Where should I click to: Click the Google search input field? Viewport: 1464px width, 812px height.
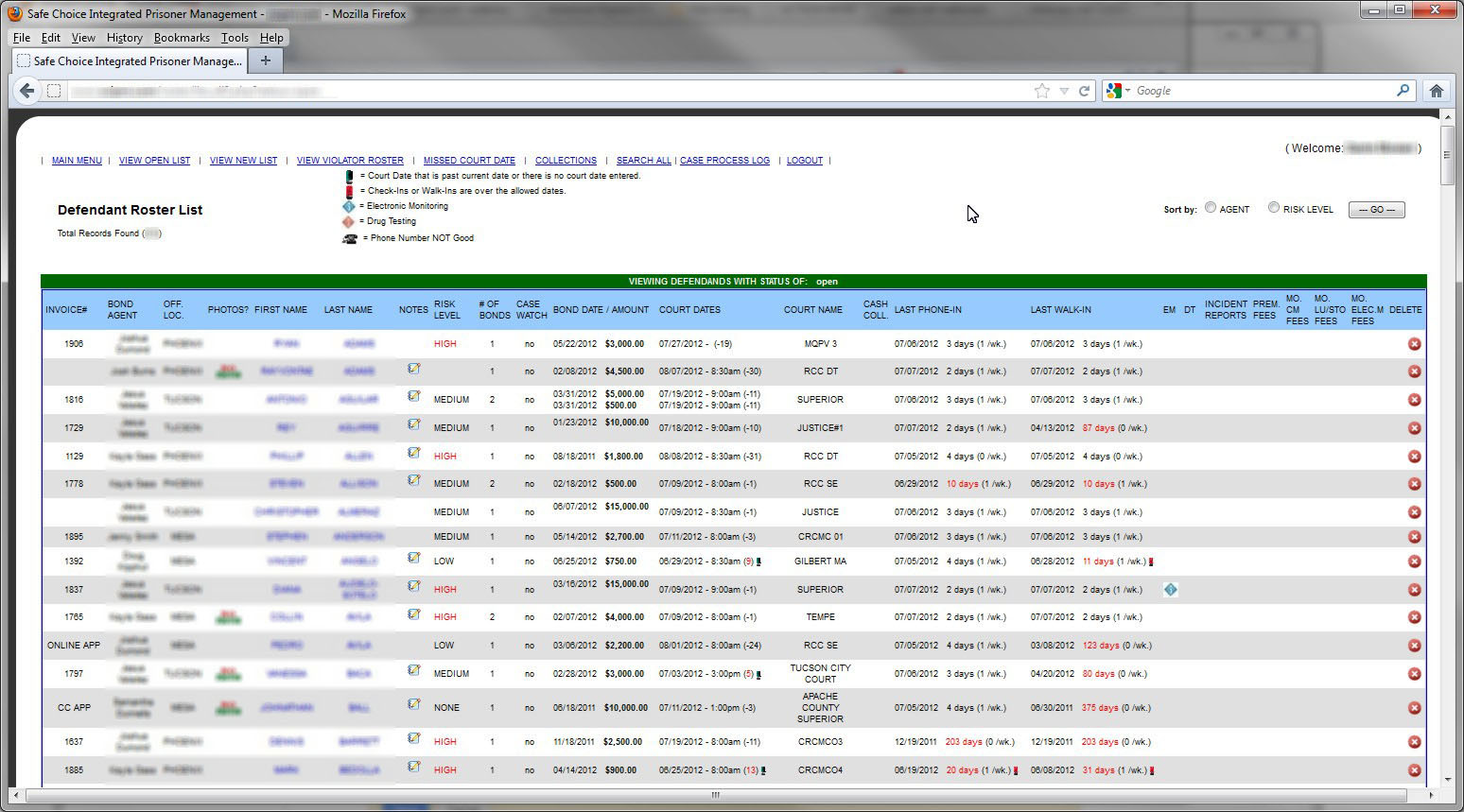[x=1263, y=91]
